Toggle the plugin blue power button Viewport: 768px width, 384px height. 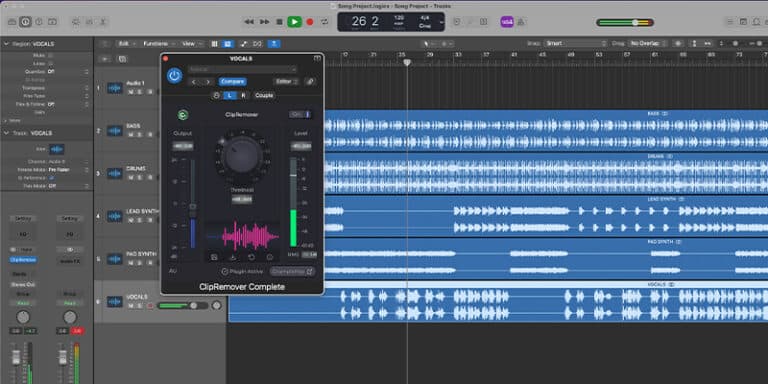point(174,75)
